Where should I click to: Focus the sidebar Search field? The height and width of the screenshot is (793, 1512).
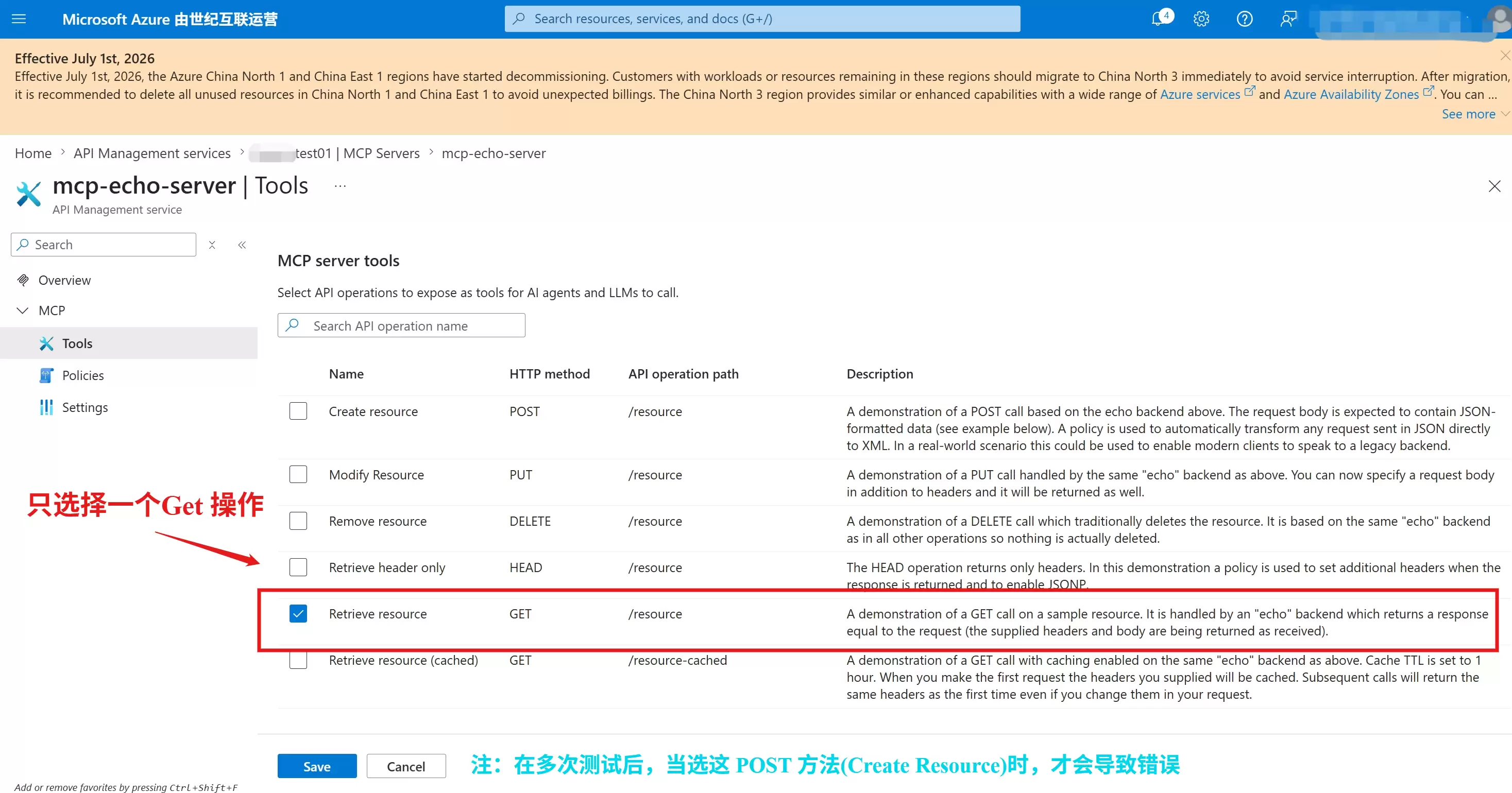pos(104,245)
